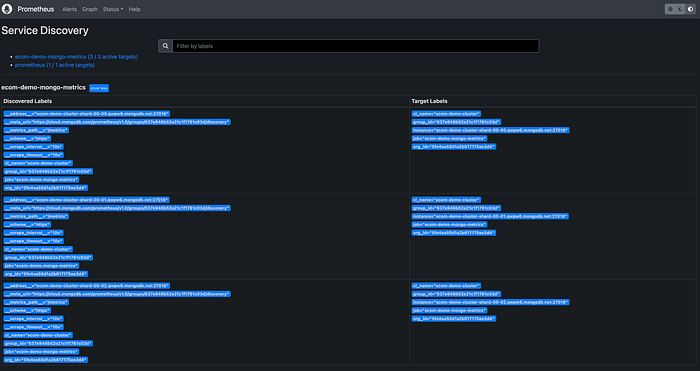
Task: Select the auto-contrast theme icon
Action: pyautogui.click(x=691, y=9)
